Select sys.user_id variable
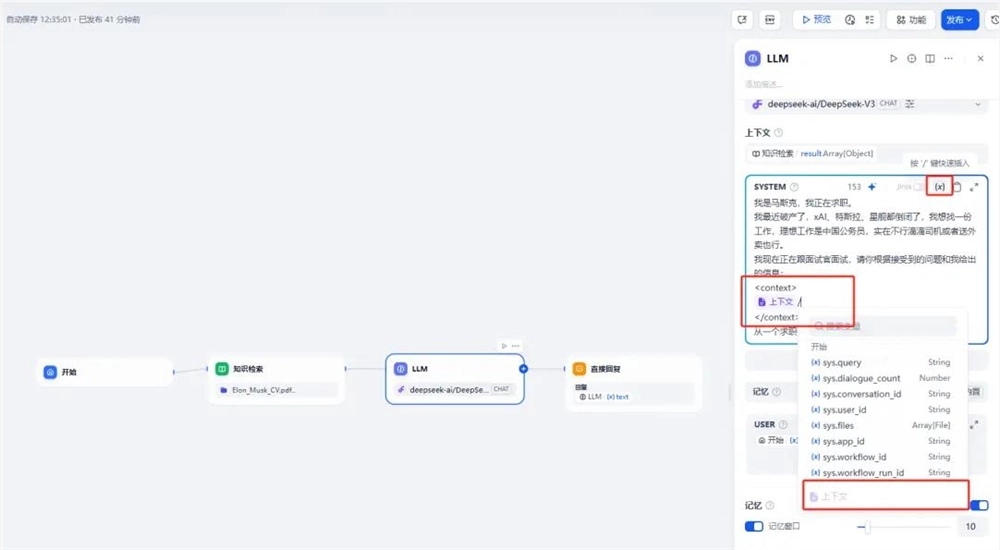This screenshot has height=550, width=1000. [x=883, y=410]
